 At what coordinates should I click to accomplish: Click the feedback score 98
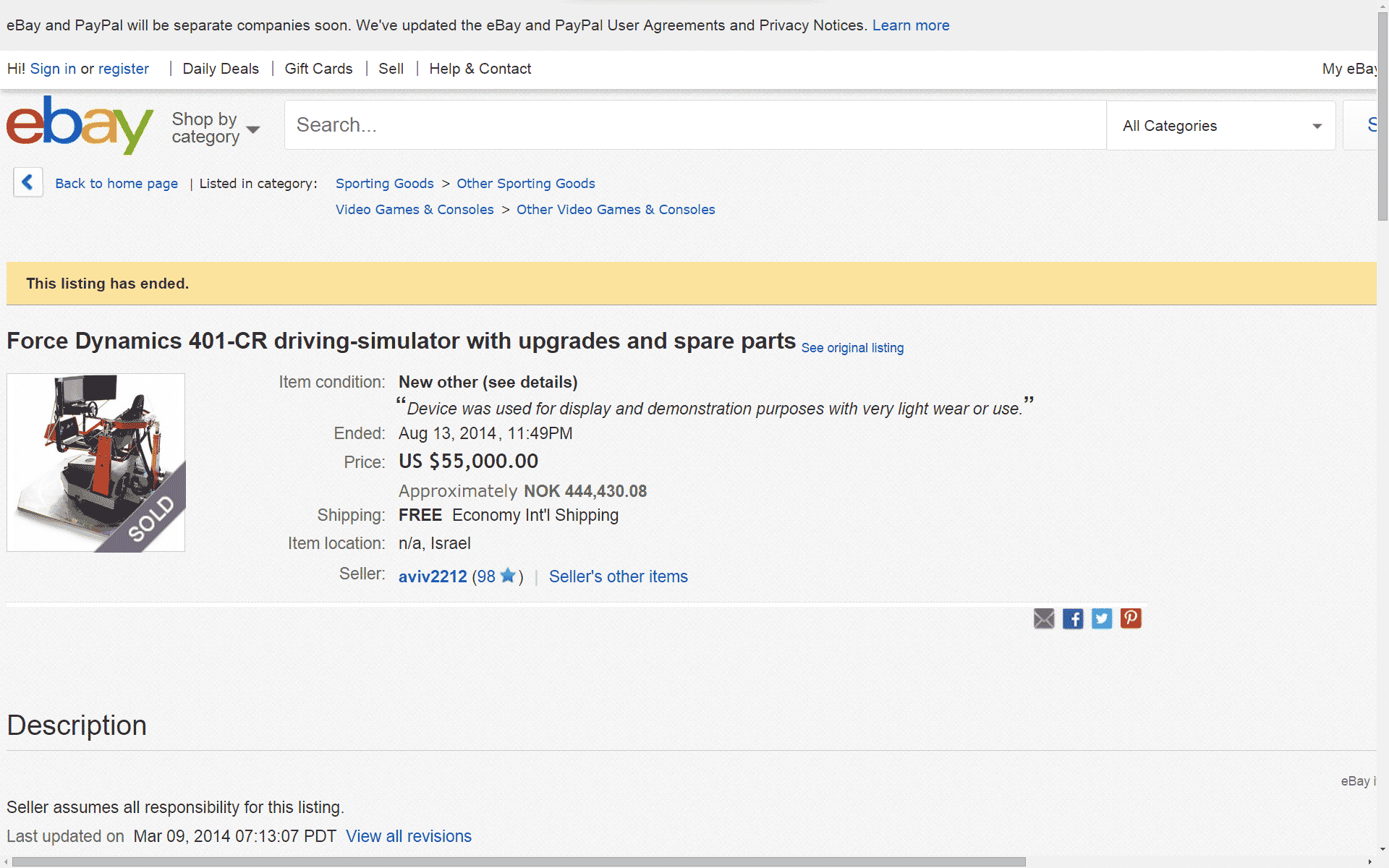[x=486, y=576]
